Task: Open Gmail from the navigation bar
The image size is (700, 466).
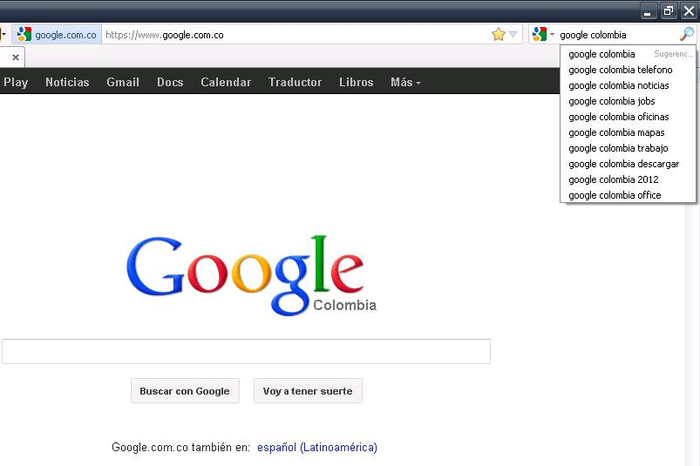Action: tap(123, 82)
